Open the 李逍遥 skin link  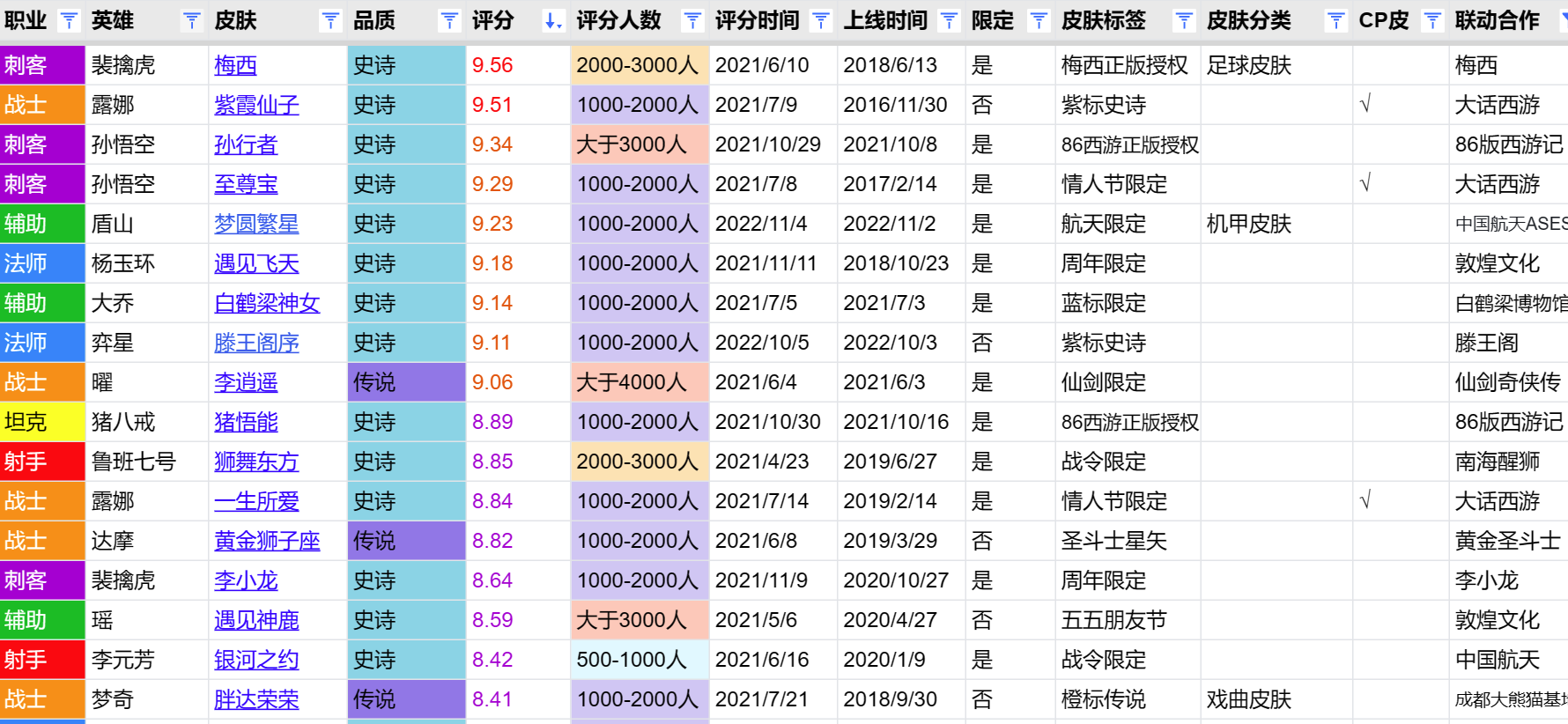[246, 382]
